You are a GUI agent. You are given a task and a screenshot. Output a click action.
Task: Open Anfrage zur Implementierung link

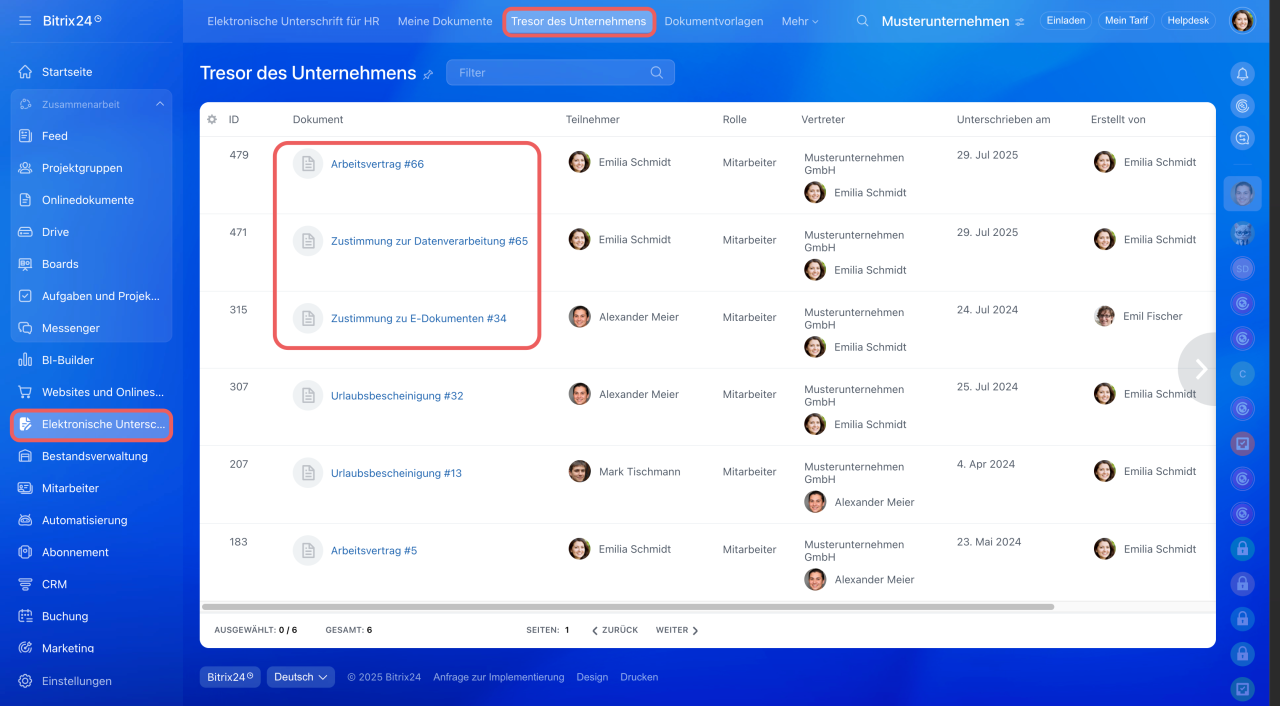(498, 677)
